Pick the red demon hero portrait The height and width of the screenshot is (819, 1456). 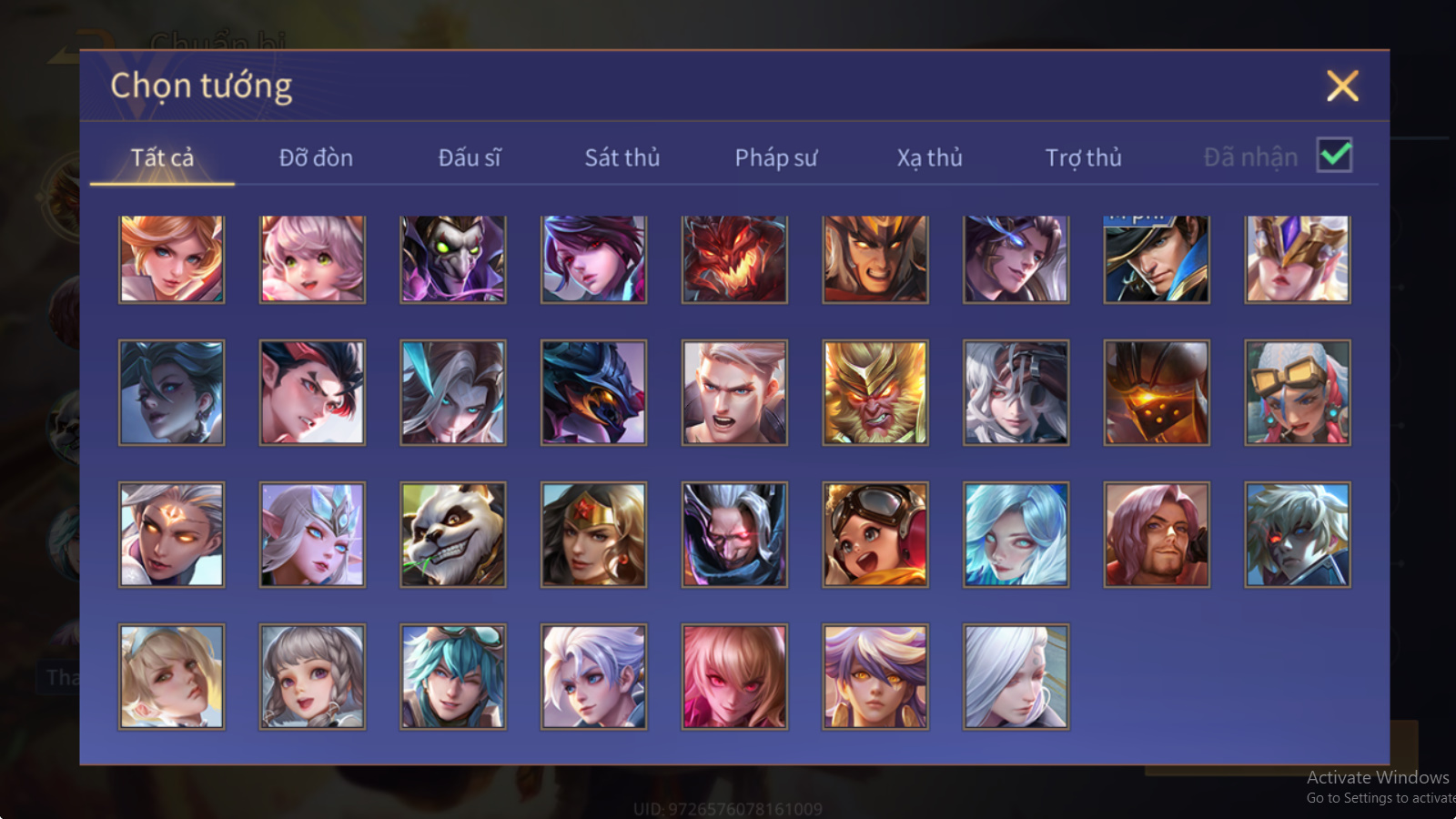(734, 258)
